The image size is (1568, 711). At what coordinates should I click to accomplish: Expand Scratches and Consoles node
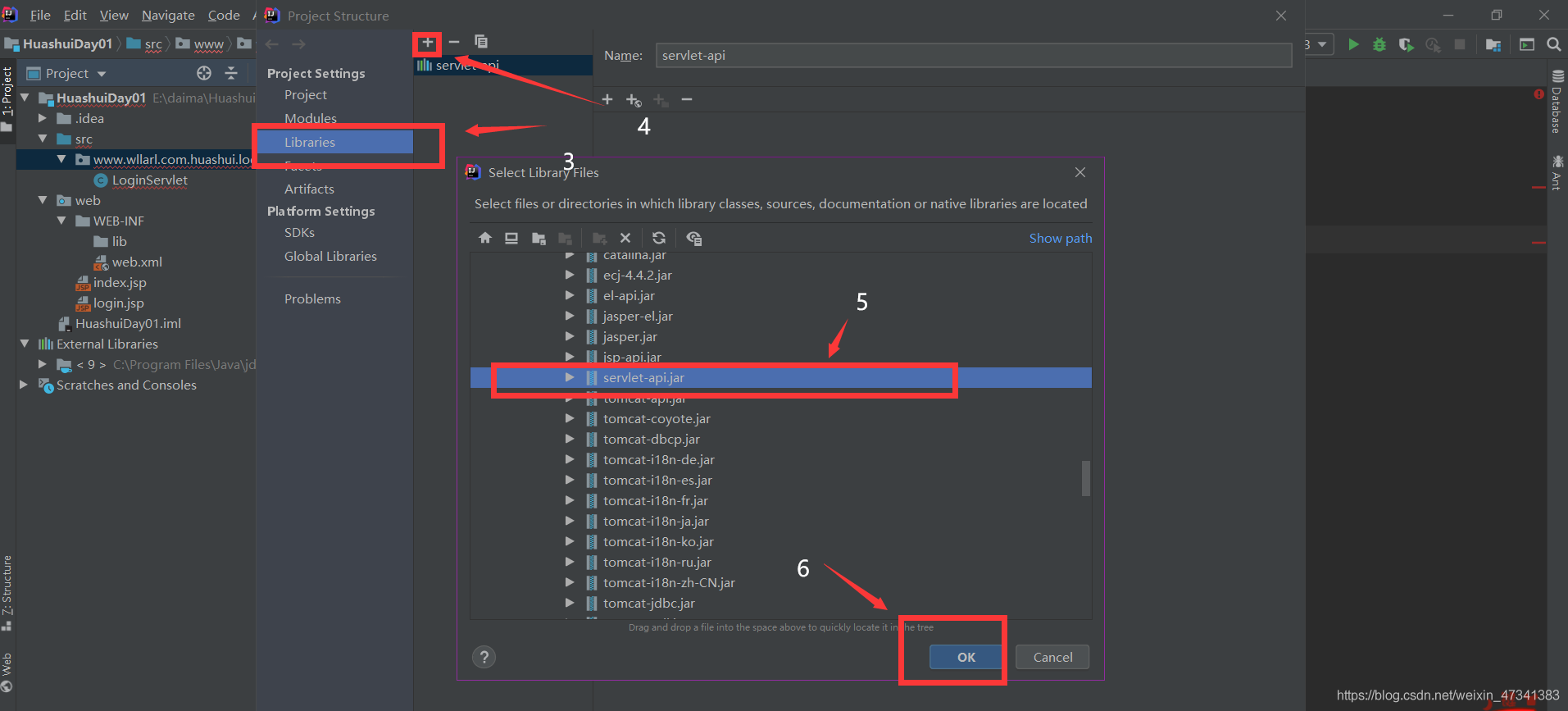(x=24, y=385)
